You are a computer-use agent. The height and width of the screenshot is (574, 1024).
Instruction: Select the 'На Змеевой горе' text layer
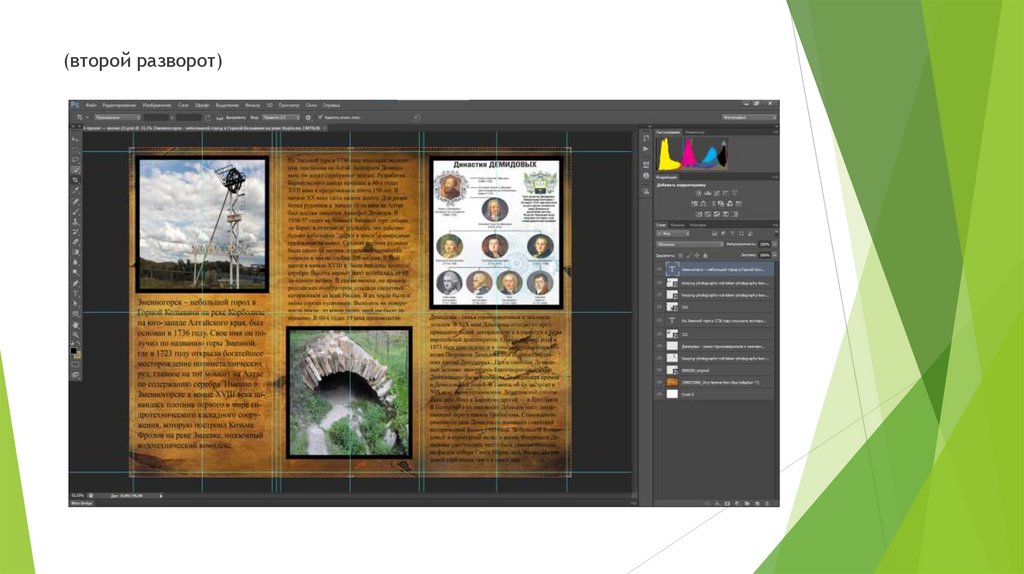[726, 320]
